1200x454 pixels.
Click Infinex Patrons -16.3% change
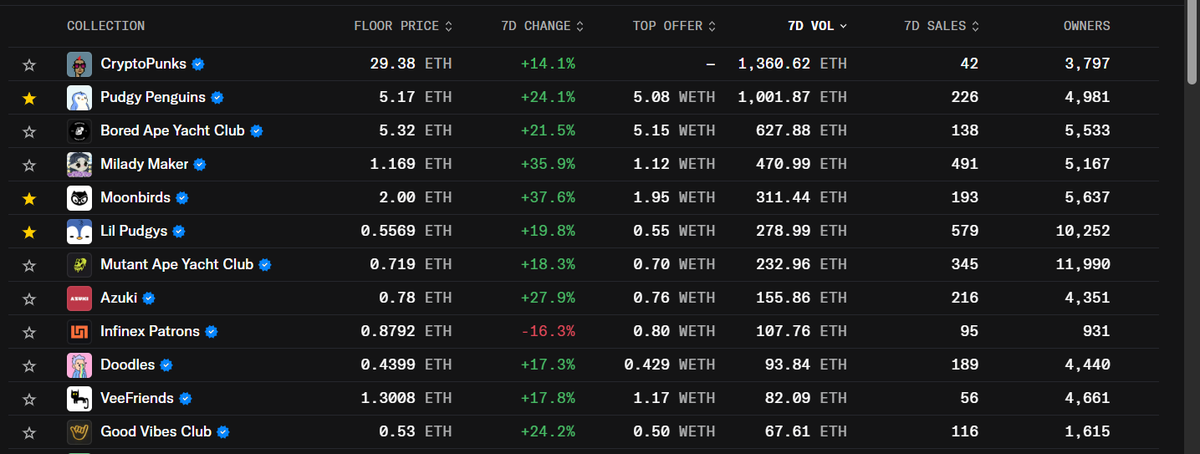pyautogui.click(x=548, y=331)
